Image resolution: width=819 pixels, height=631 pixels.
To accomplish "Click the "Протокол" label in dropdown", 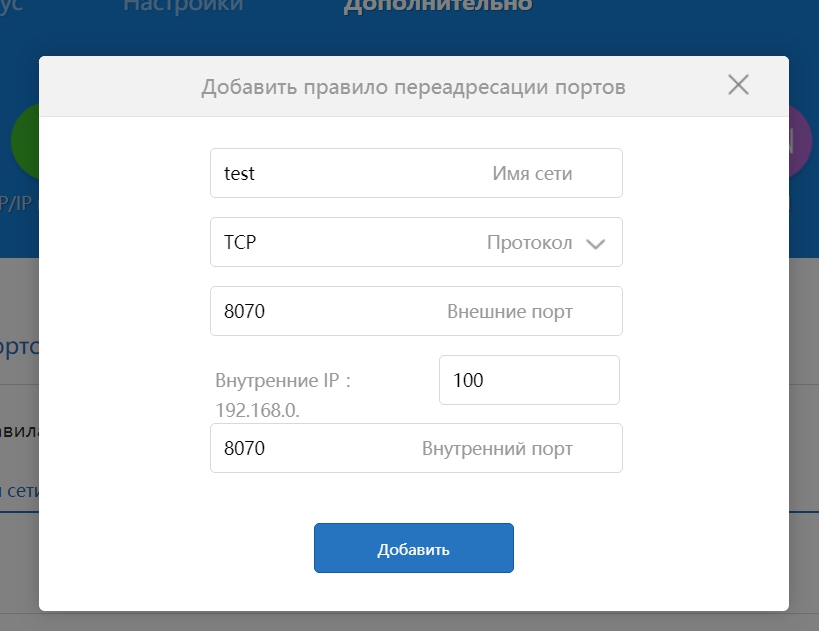I will 529,242.
